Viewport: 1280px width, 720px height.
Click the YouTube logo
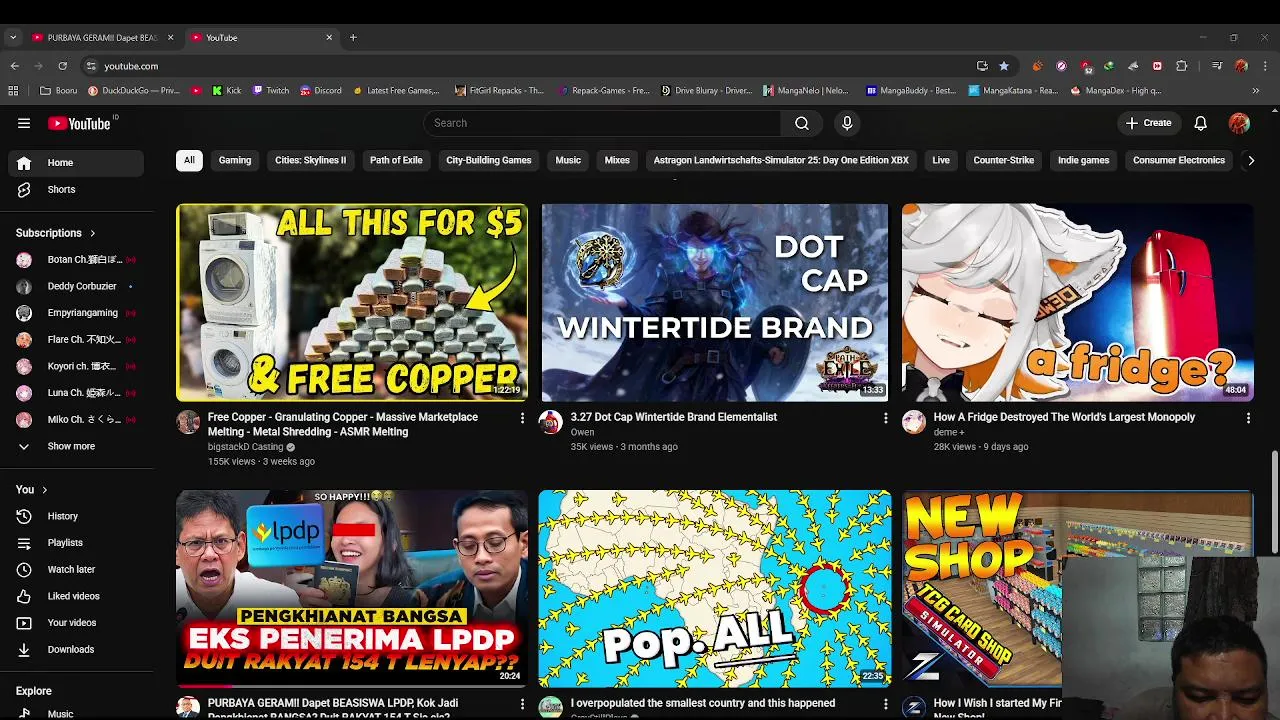[79, 123]
